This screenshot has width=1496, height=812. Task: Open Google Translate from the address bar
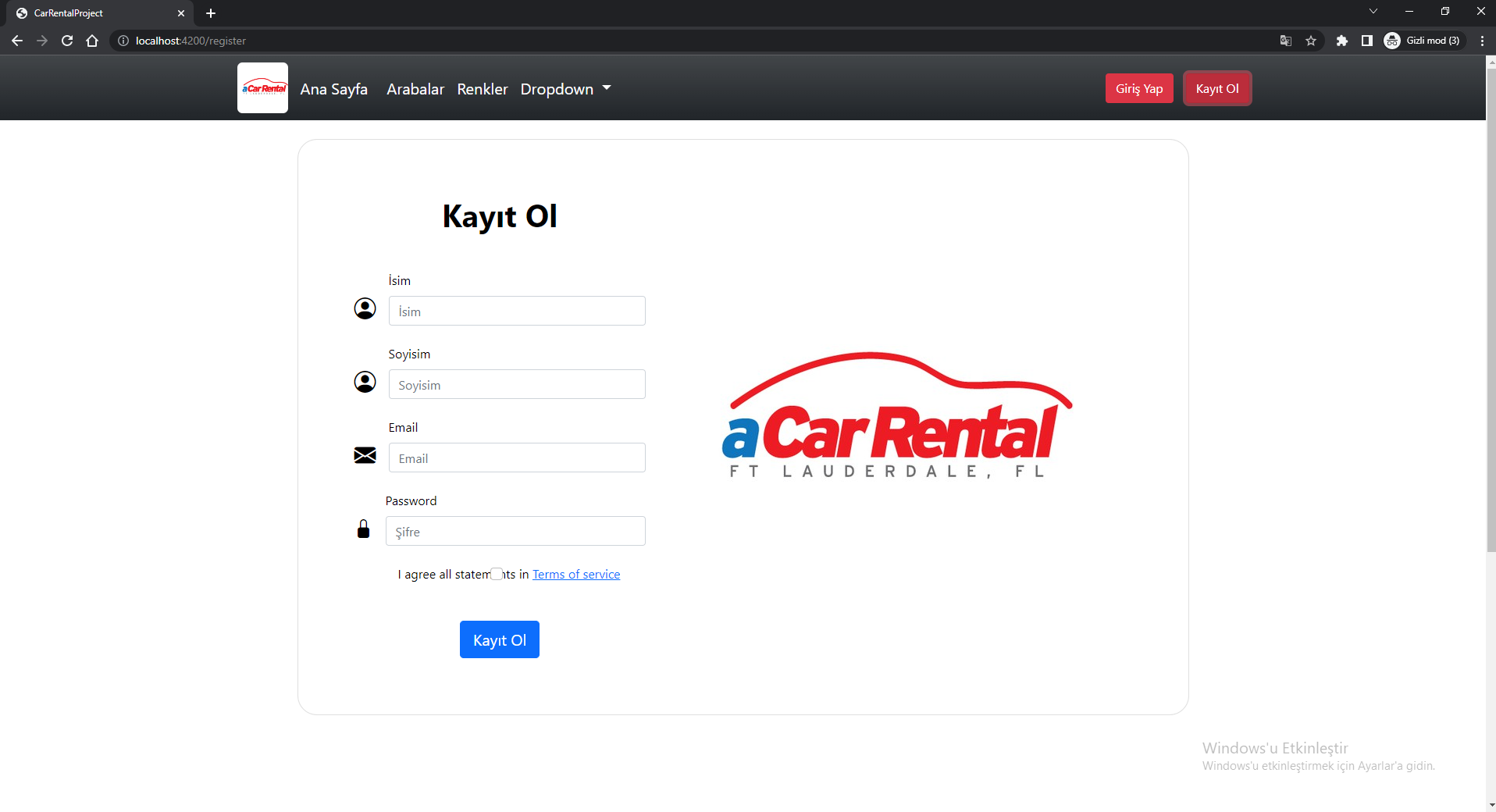coord(1285,41)
